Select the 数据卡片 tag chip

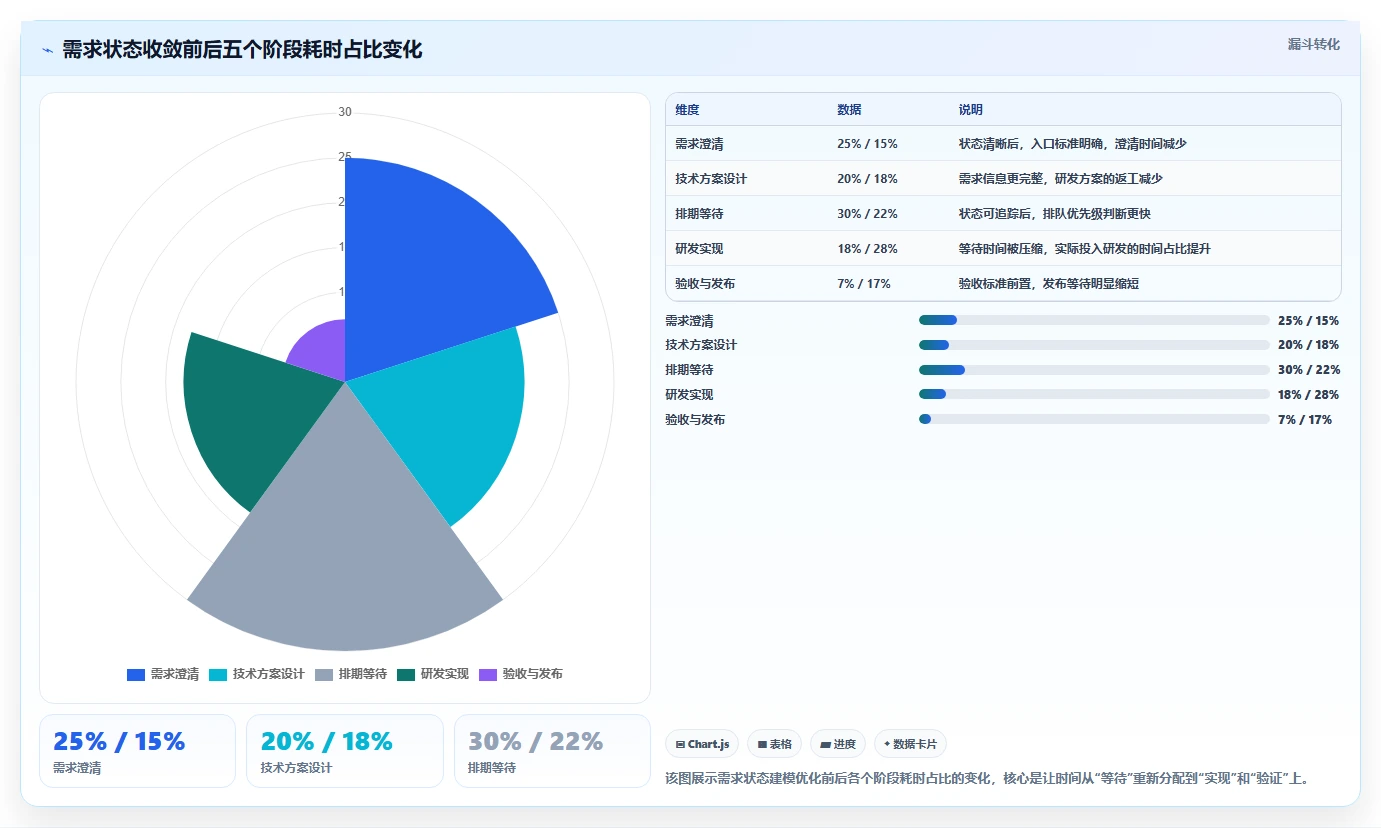click(910, 744)
